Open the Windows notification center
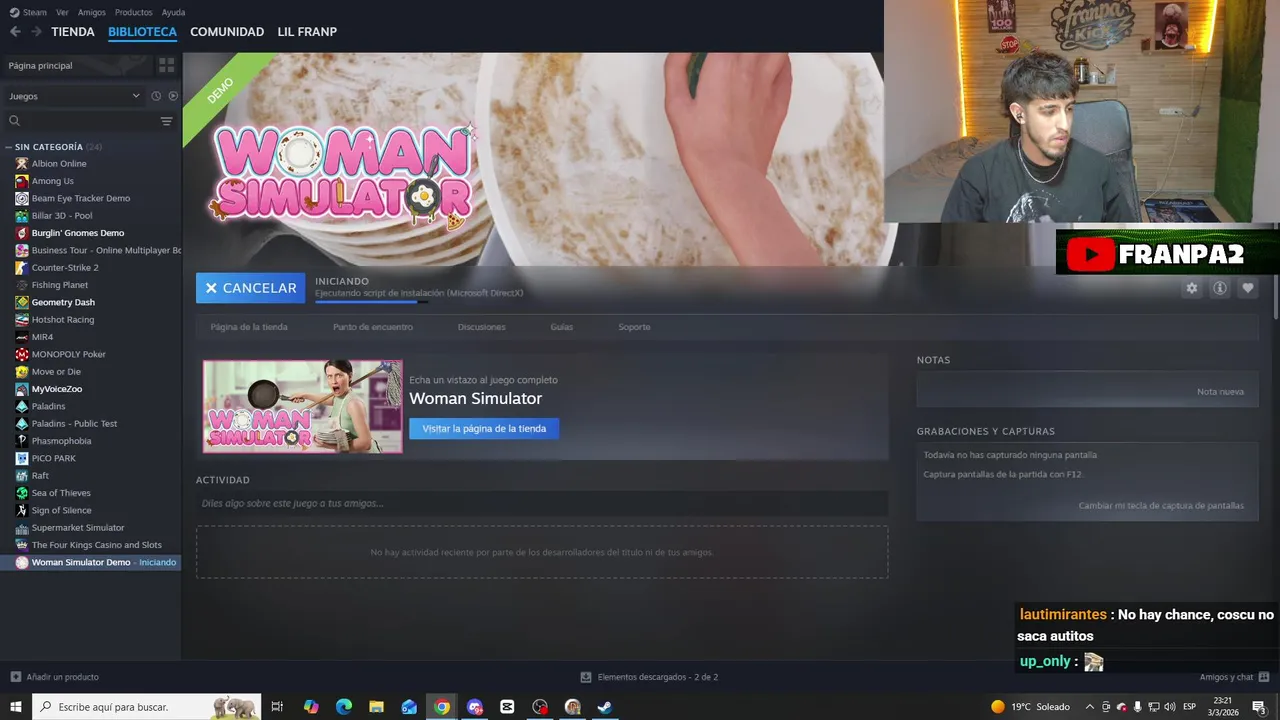1280x720 pixels. 1259,707
